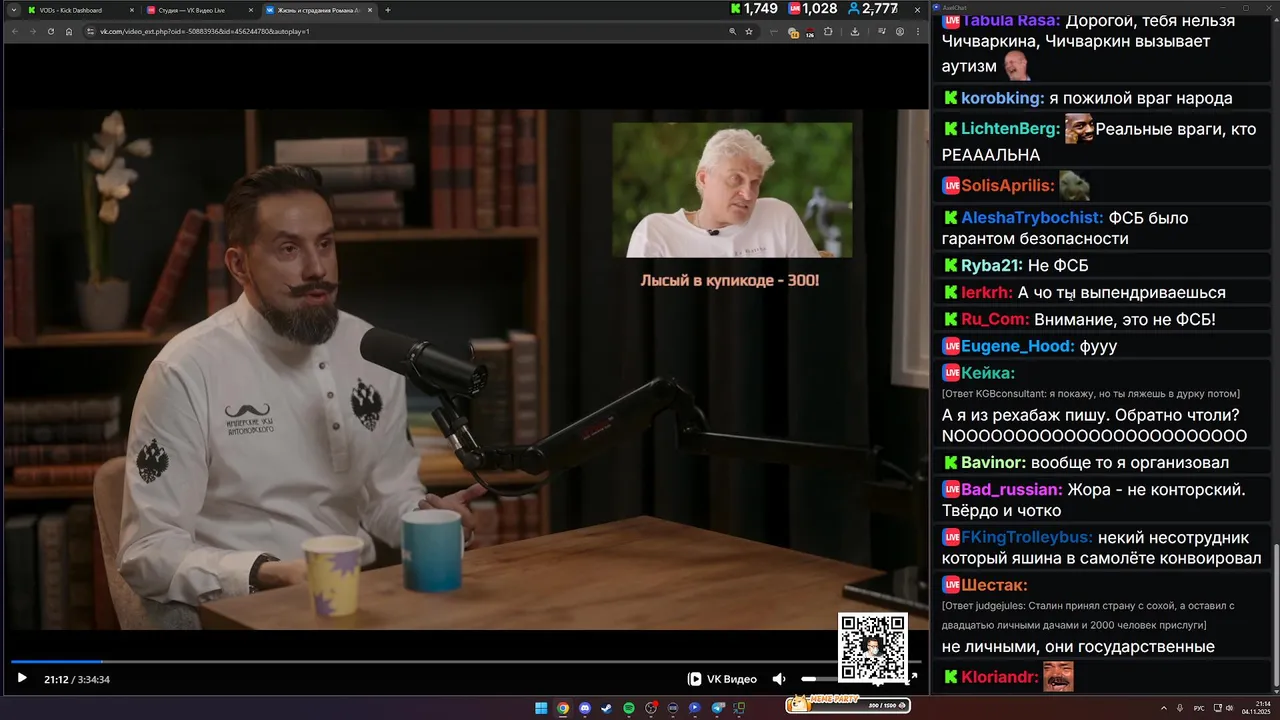This screenshot has width=1280, height=720.
Task: Open the tab search dropdown arrow
Action: [13, 10]
